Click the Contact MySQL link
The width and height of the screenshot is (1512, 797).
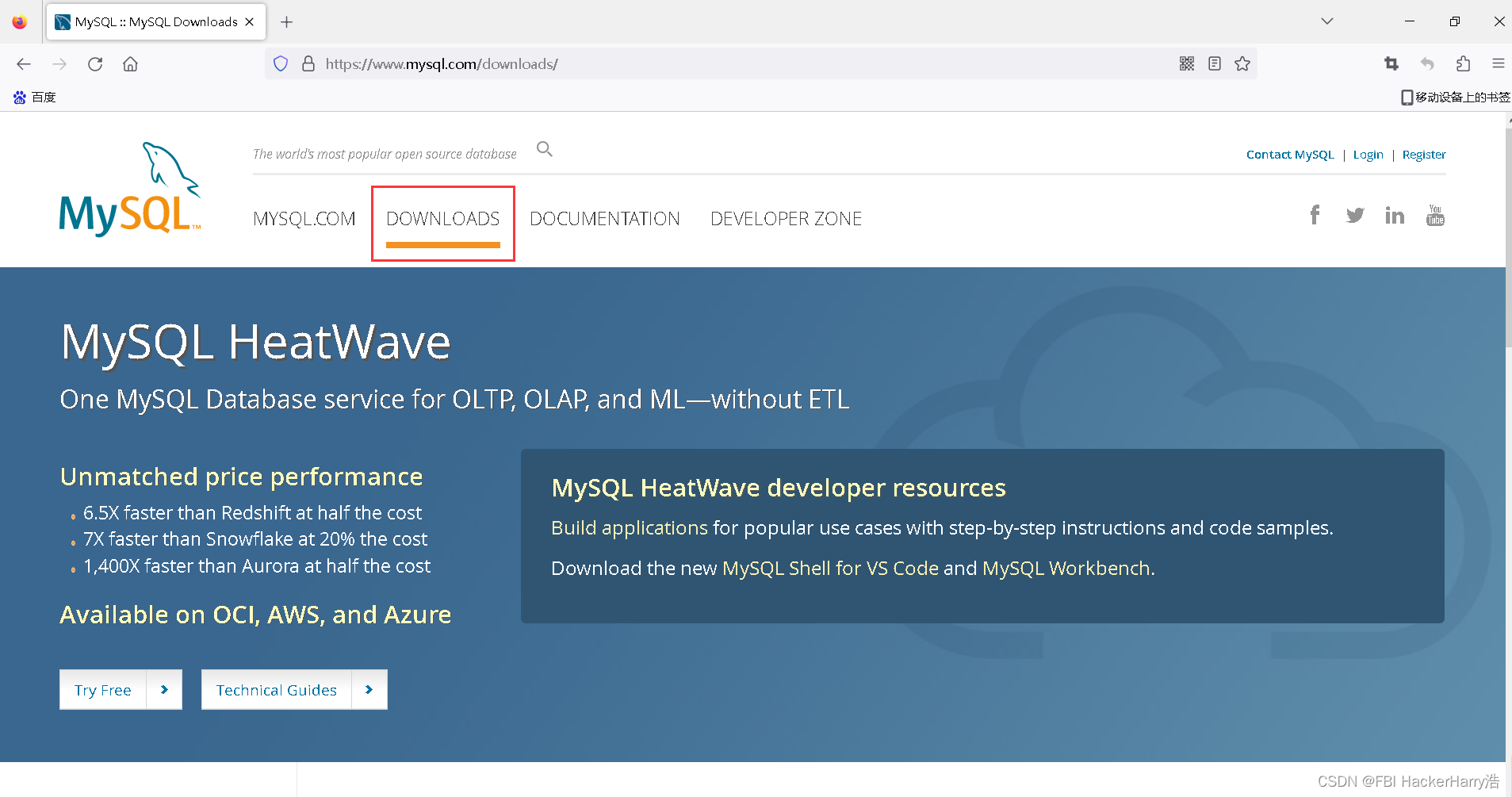click(x=1290, y=155)
